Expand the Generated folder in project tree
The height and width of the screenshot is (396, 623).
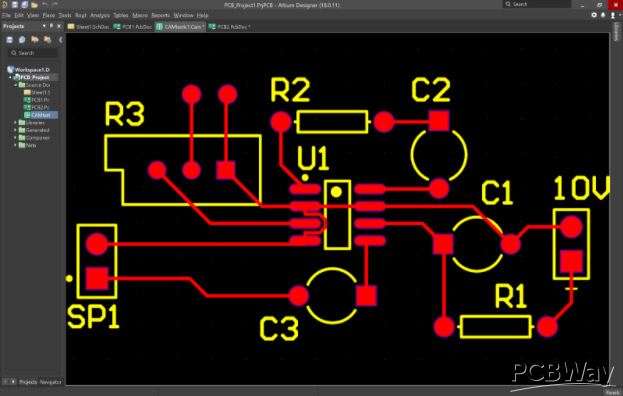pyautogui.click(x=15, y=130)
